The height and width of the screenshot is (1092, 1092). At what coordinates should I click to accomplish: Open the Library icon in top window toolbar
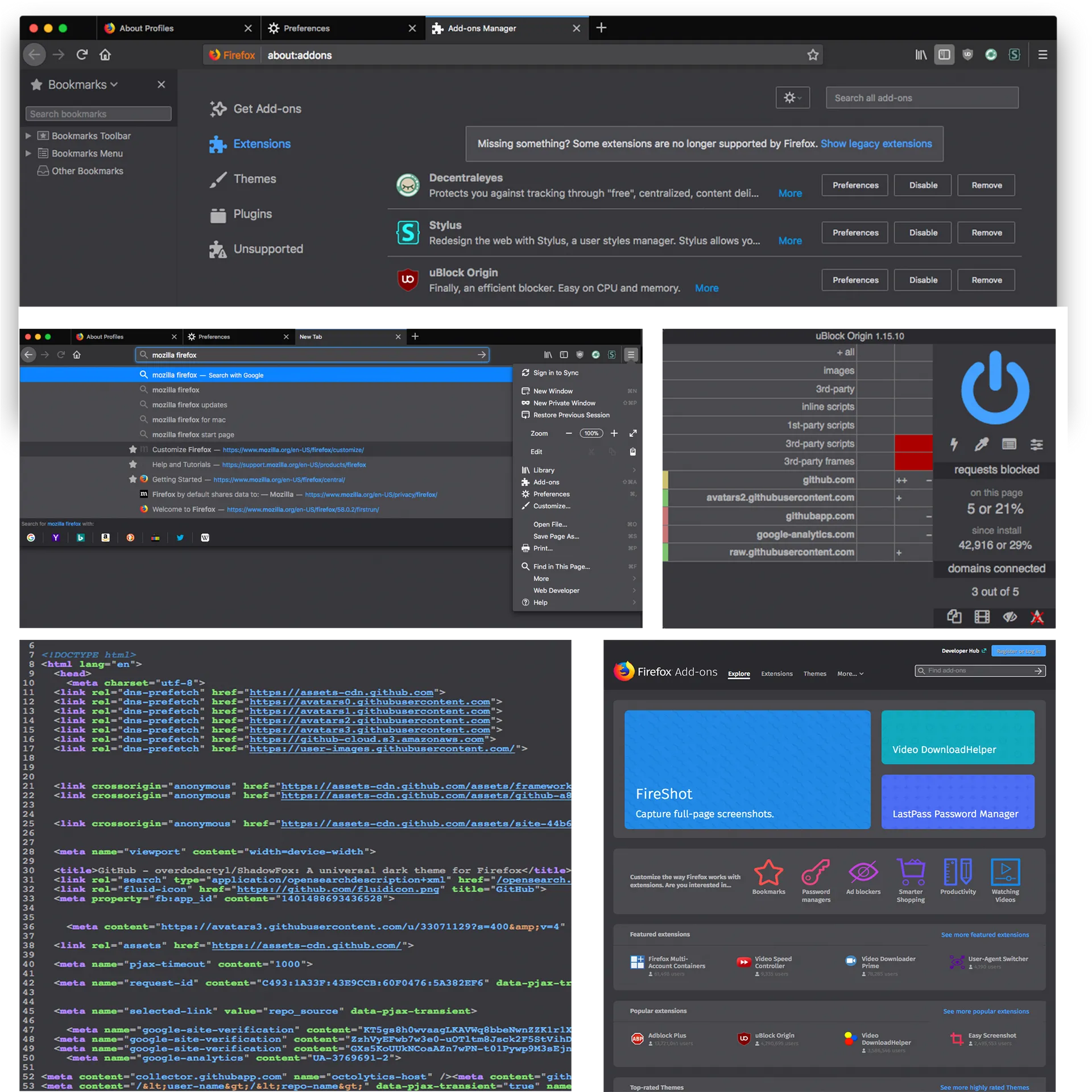(920, 55)
